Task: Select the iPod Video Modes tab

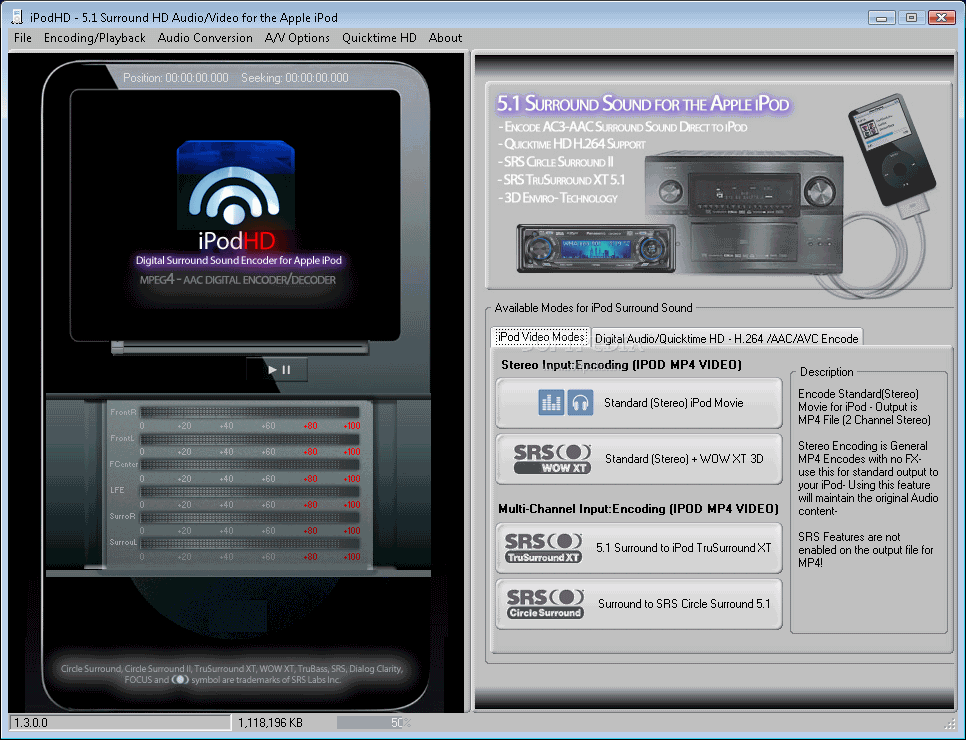Action: [x=541, y=338]
